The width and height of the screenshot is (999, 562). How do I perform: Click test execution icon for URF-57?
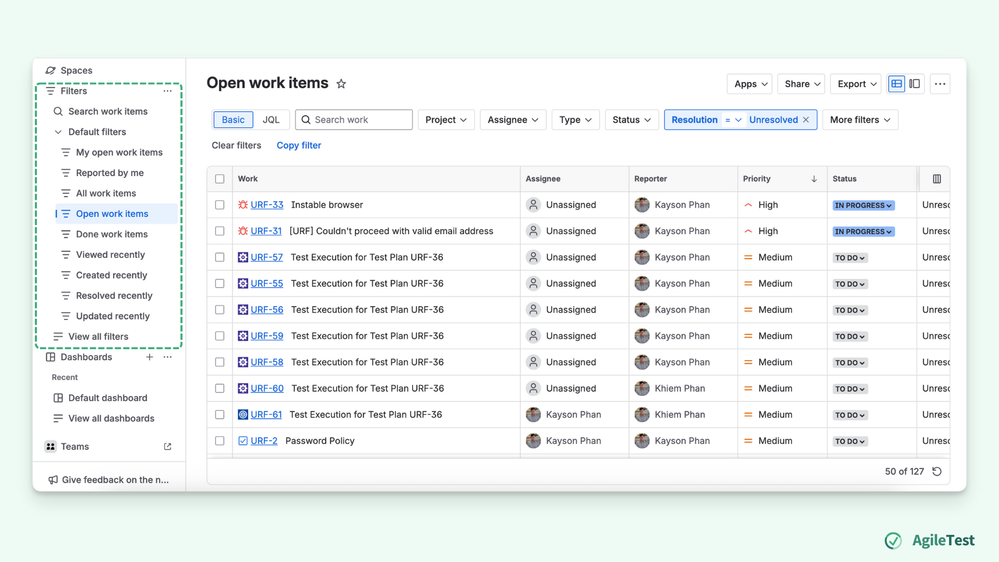(243, 257)
